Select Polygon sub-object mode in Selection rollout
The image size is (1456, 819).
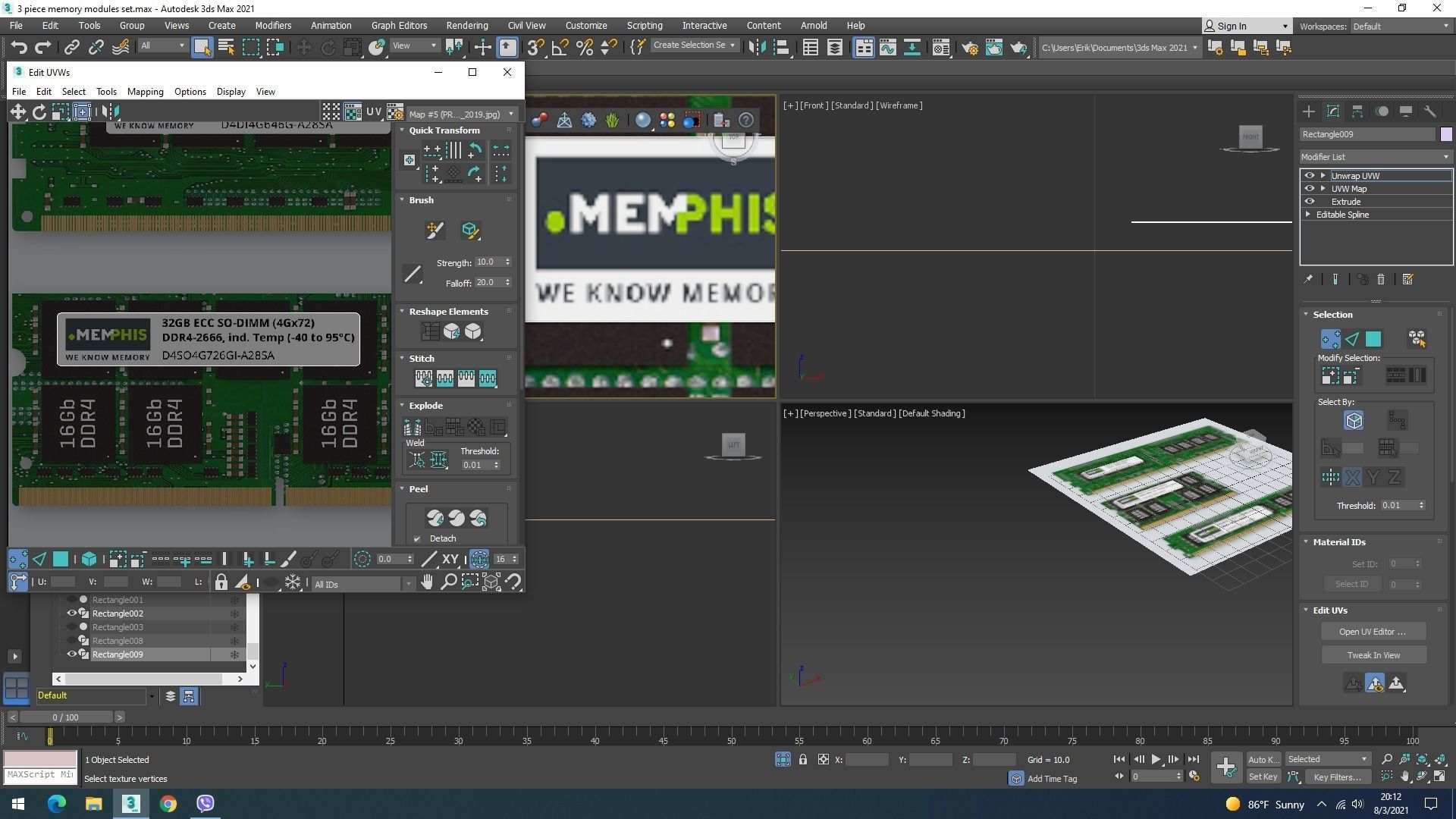(x=1373, y=339)
